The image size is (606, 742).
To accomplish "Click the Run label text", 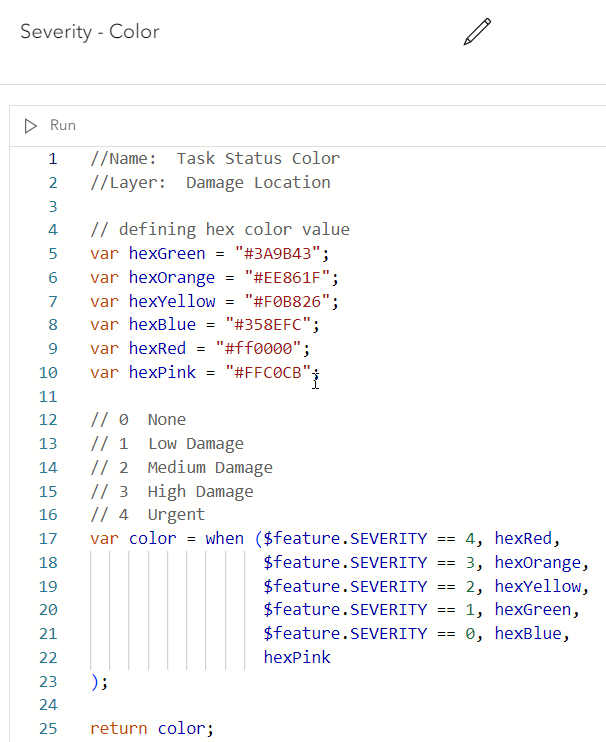I will (63, 125).
